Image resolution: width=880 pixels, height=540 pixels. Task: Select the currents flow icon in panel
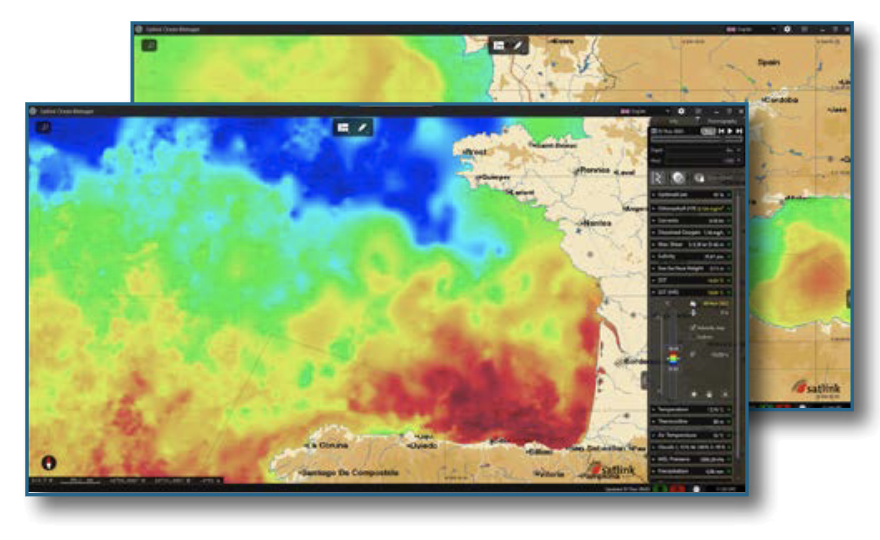(x=658, y=177)
